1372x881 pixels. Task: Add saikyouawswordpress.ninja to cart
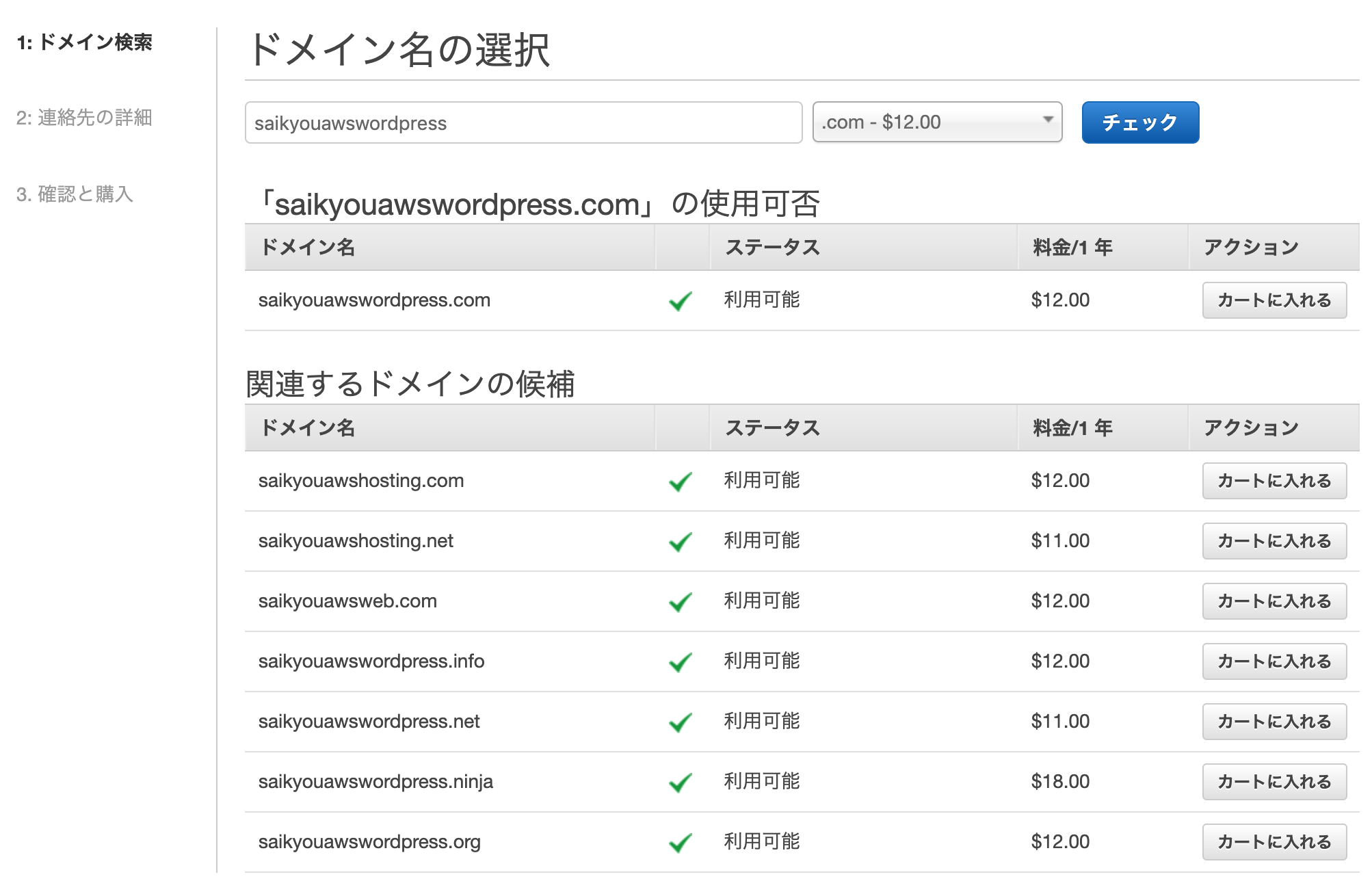pos(1274,782)
